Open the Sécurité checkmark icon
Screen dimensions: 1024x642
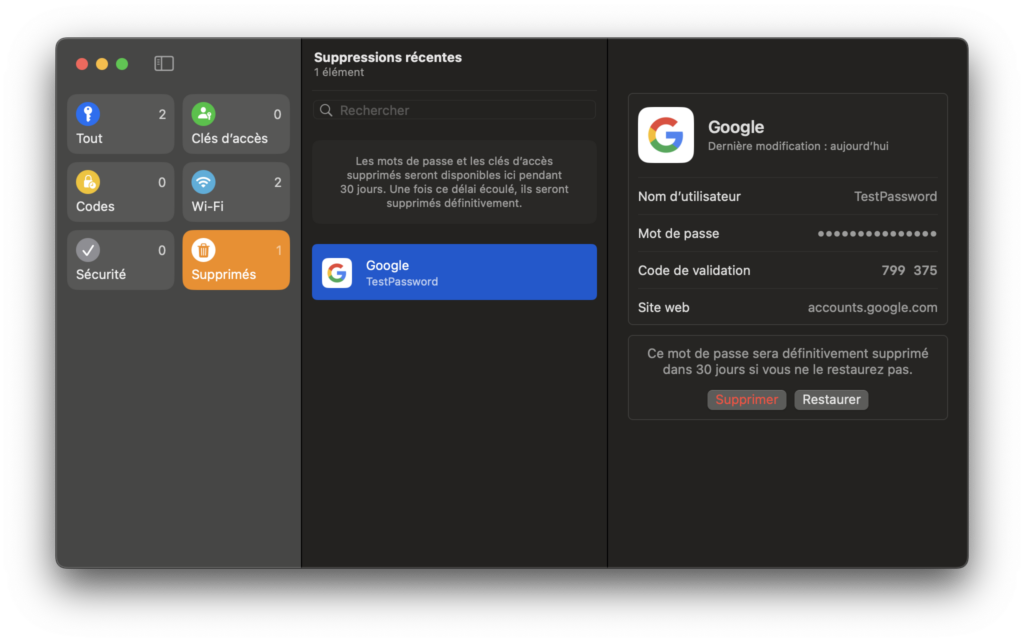pyautogui.click(x=88, y=250)
